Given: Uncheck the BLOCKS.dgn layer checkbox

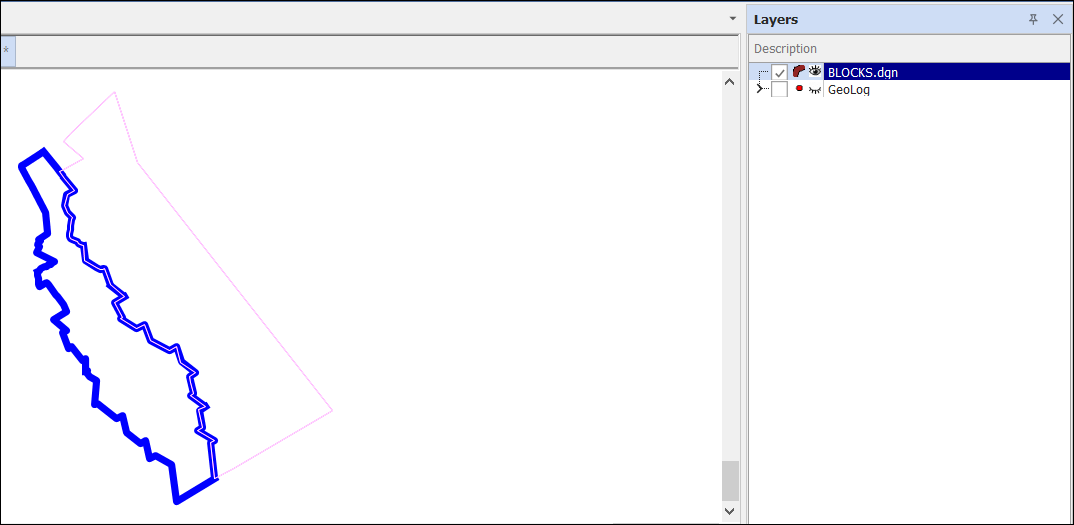Looking at the screenshot, I should coord(780,72).
